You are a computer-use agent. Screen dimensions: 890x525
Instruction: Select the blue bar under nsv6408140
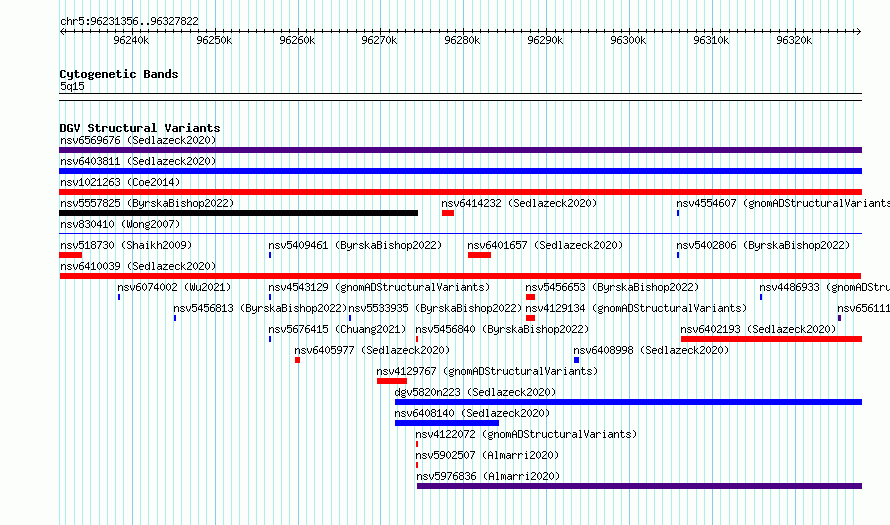pos(447,423)
